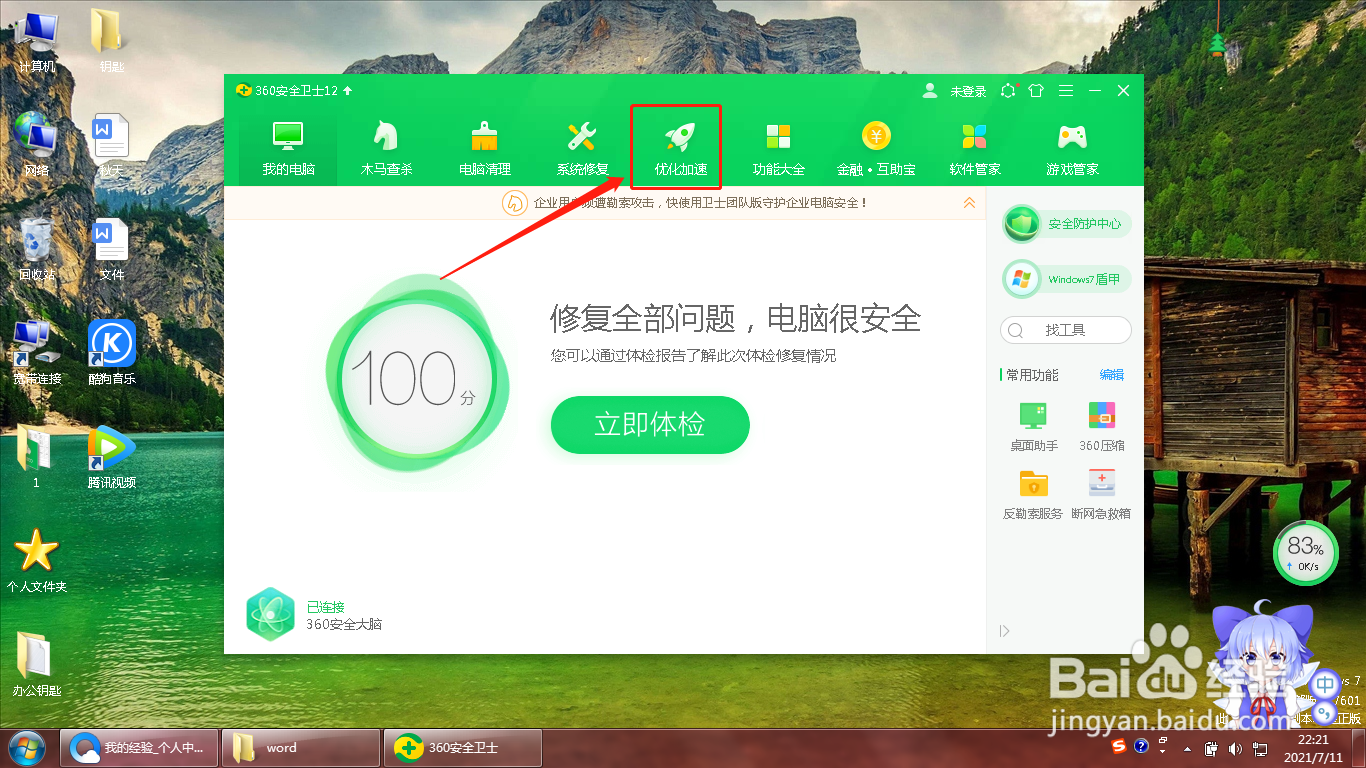Select the 酷狗音乐 shortcut

click(111, 353)
